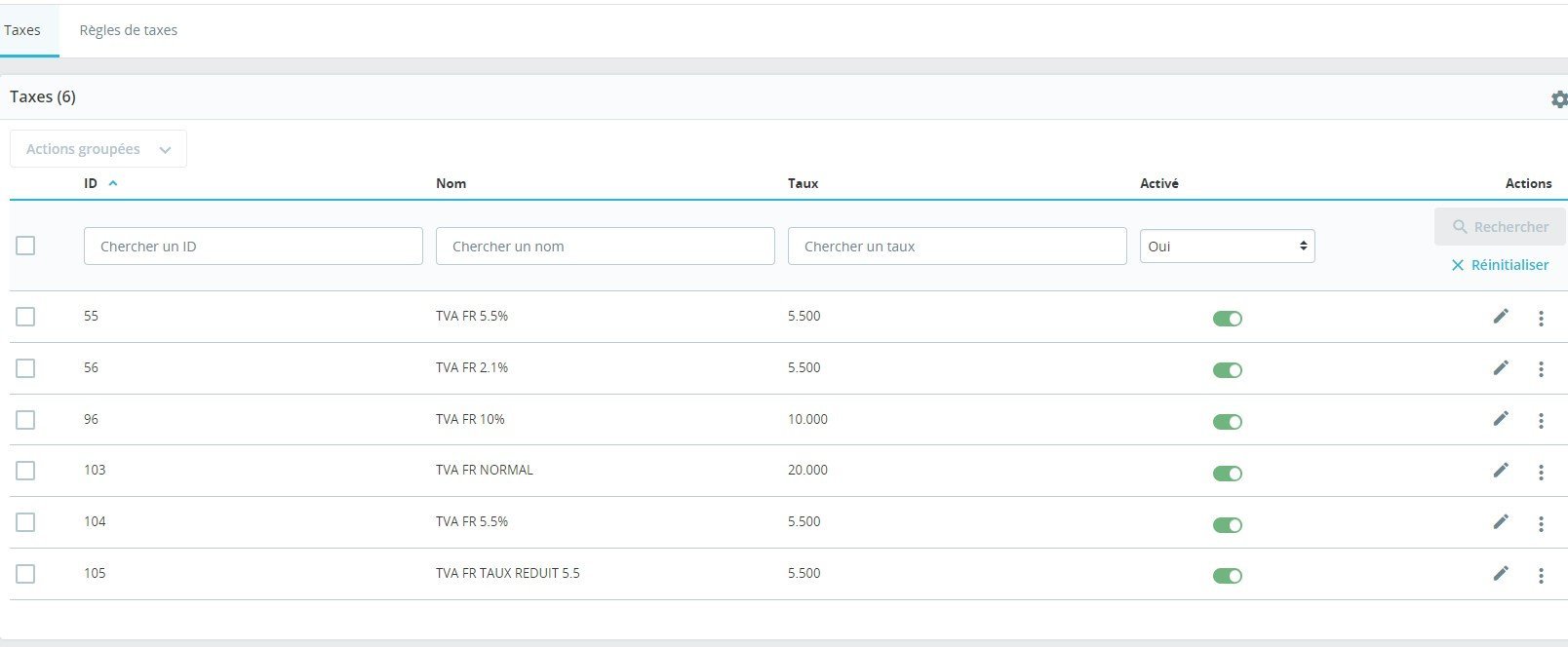Select the Taxes tab
The image size is (1568, 647).
(22, 30)
